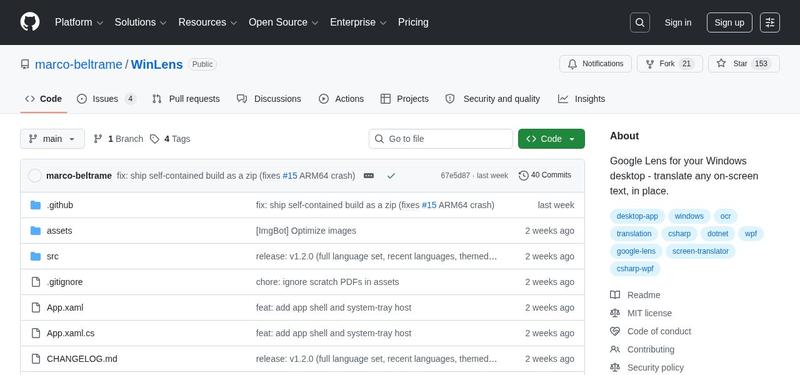Viewport: 800px width, 375px height.
Task: Expand the Open Source menu
Action: point(283,22)
